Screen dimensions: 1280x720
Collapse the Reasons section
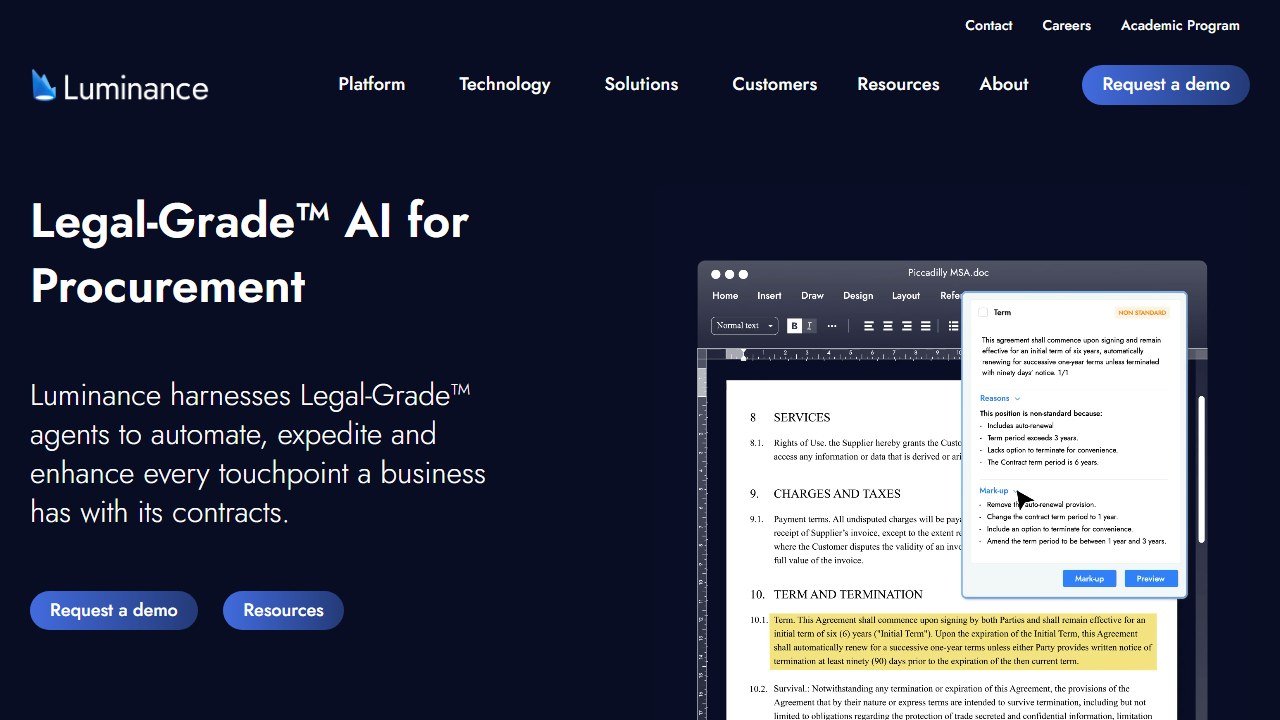click(1000, 398)
